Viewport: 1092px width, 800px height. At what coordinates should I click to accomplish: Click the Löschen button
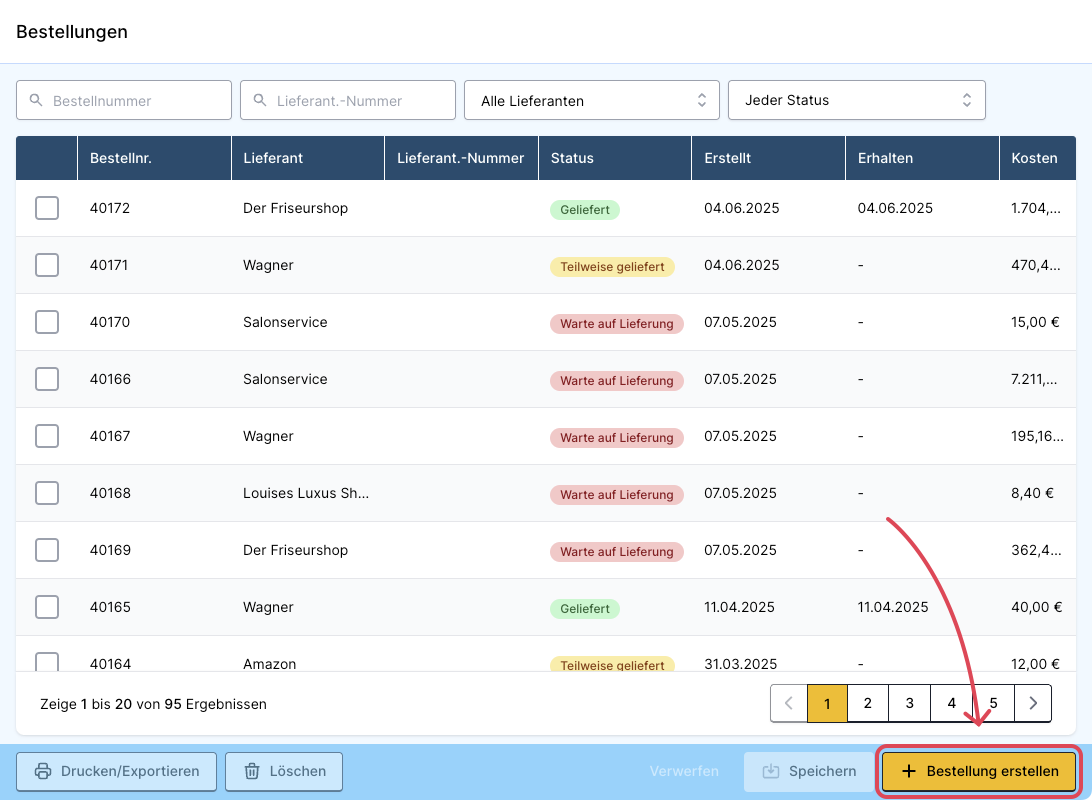click(284, 771)
